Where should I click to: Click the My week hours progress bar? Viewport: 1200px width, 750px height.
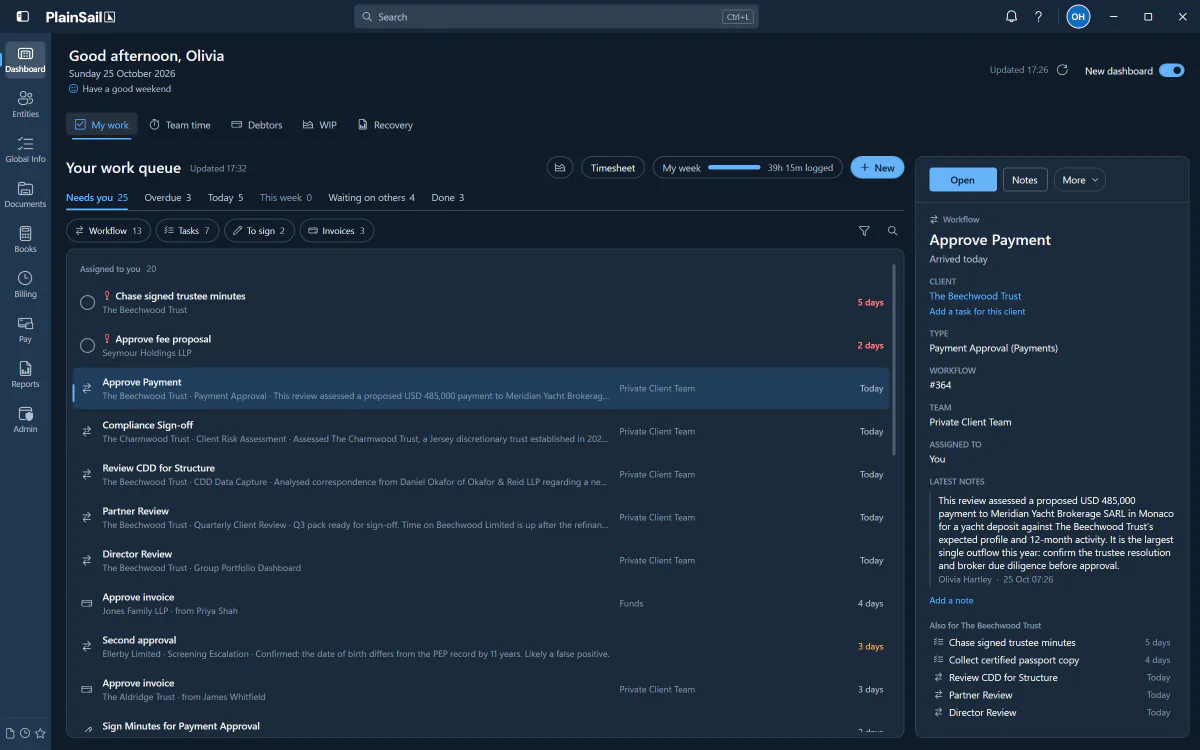(x=734, y=168)
